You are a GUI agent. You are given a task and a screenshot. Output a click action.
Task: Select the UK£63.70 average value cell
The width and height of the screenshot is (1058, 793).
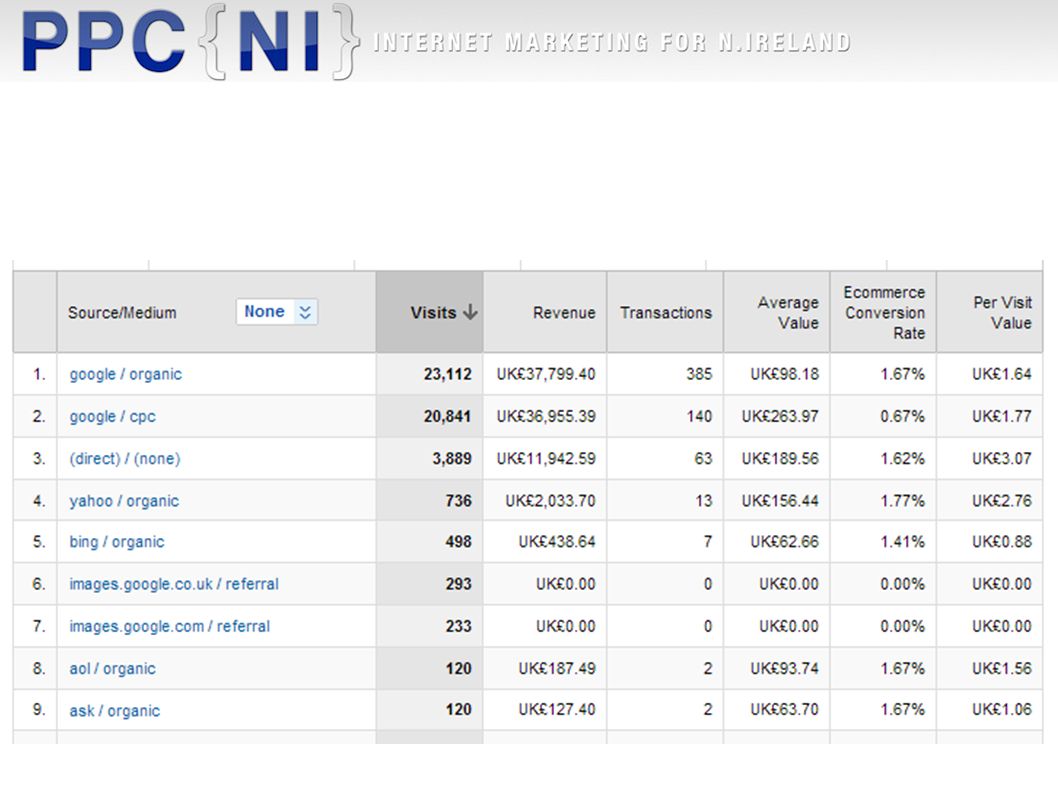[x=777, y=710]
